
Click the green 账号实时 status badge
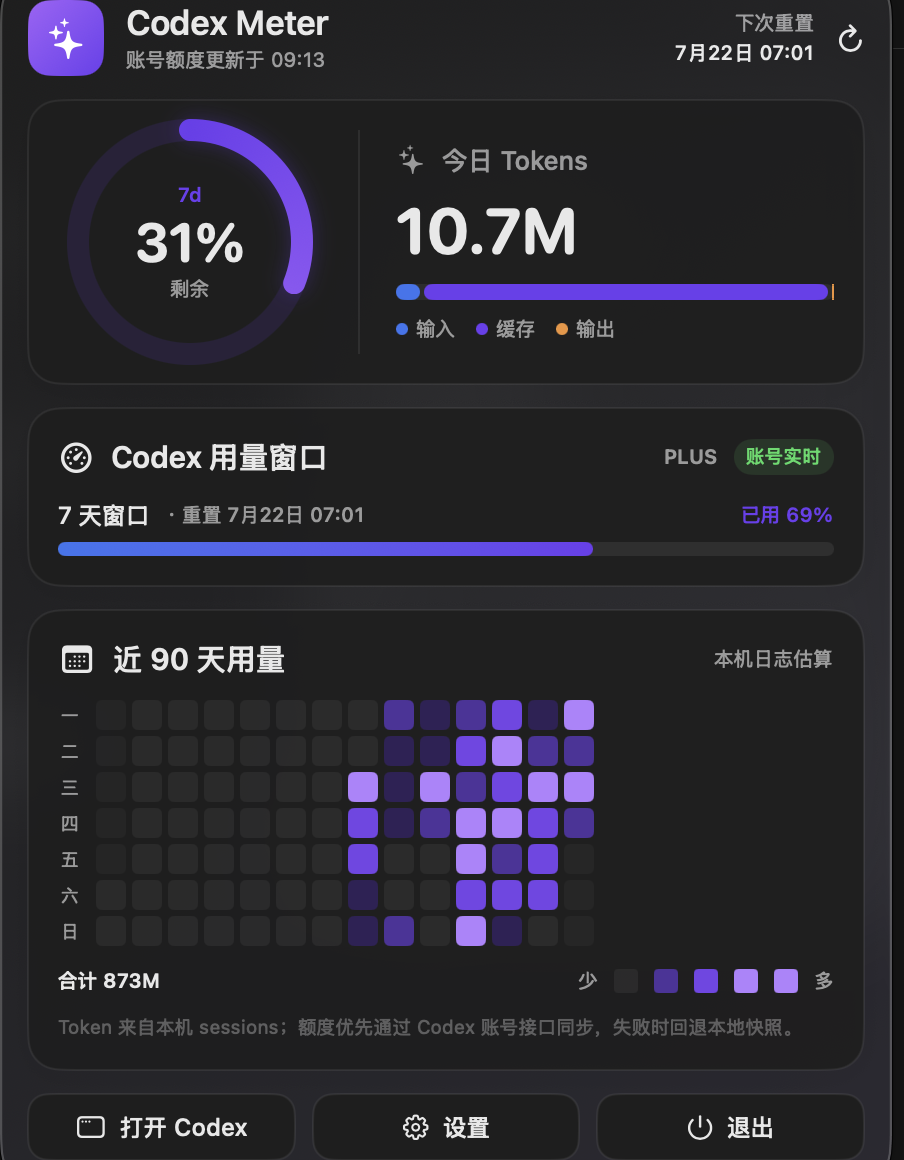[x=783, y=456]
